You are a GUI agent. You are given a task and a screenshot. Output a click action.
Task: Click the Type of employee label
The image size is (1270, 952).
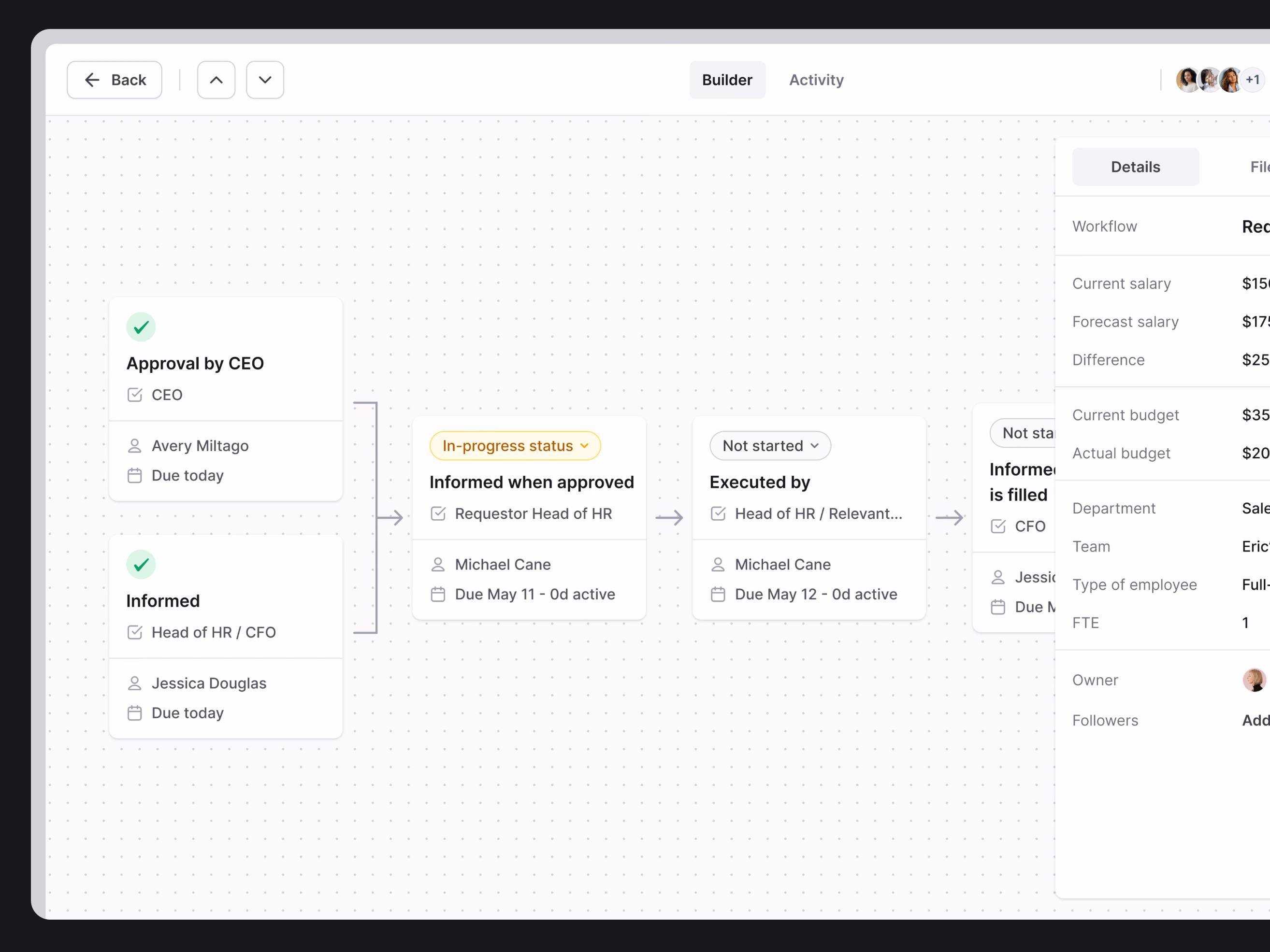(1135, 585)
